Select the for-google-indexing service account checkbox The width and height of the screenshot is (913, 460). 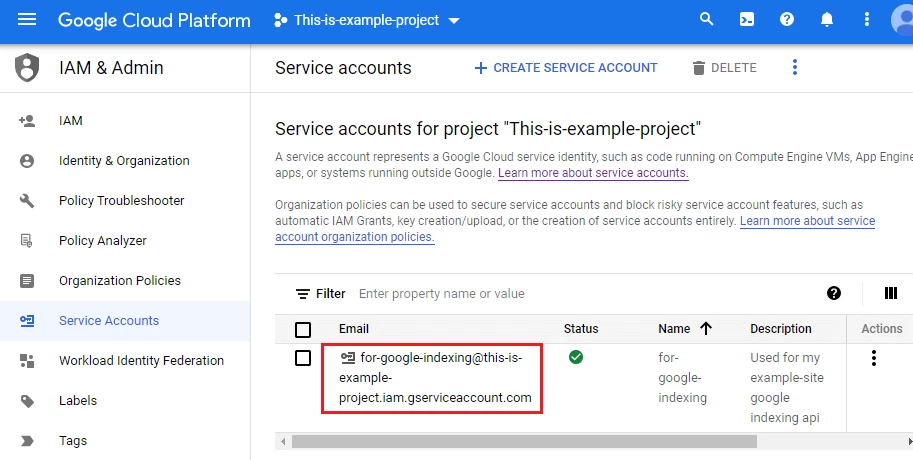tap(303, 358)
